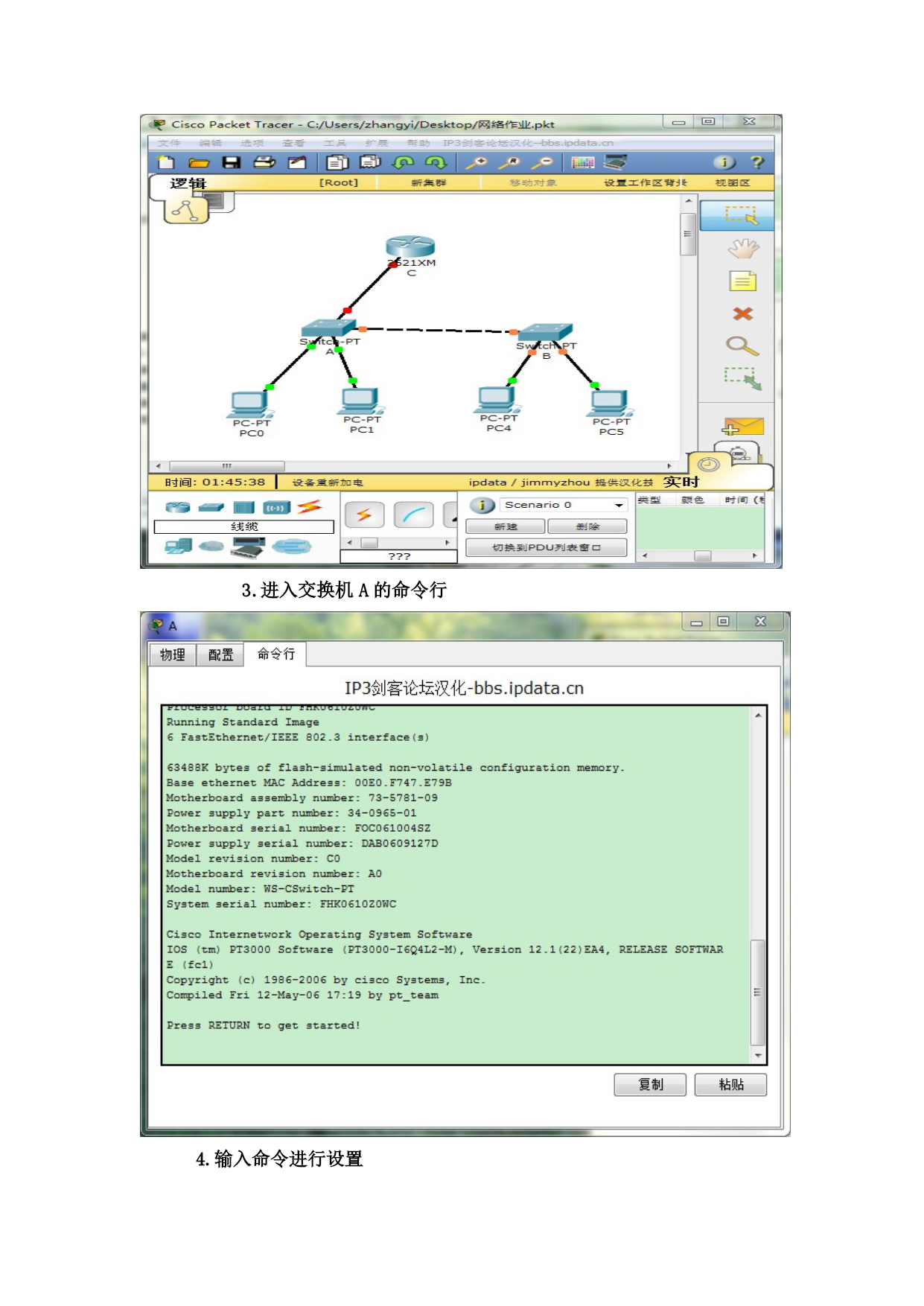Click the 新建 scenario button

coord(506,526)
